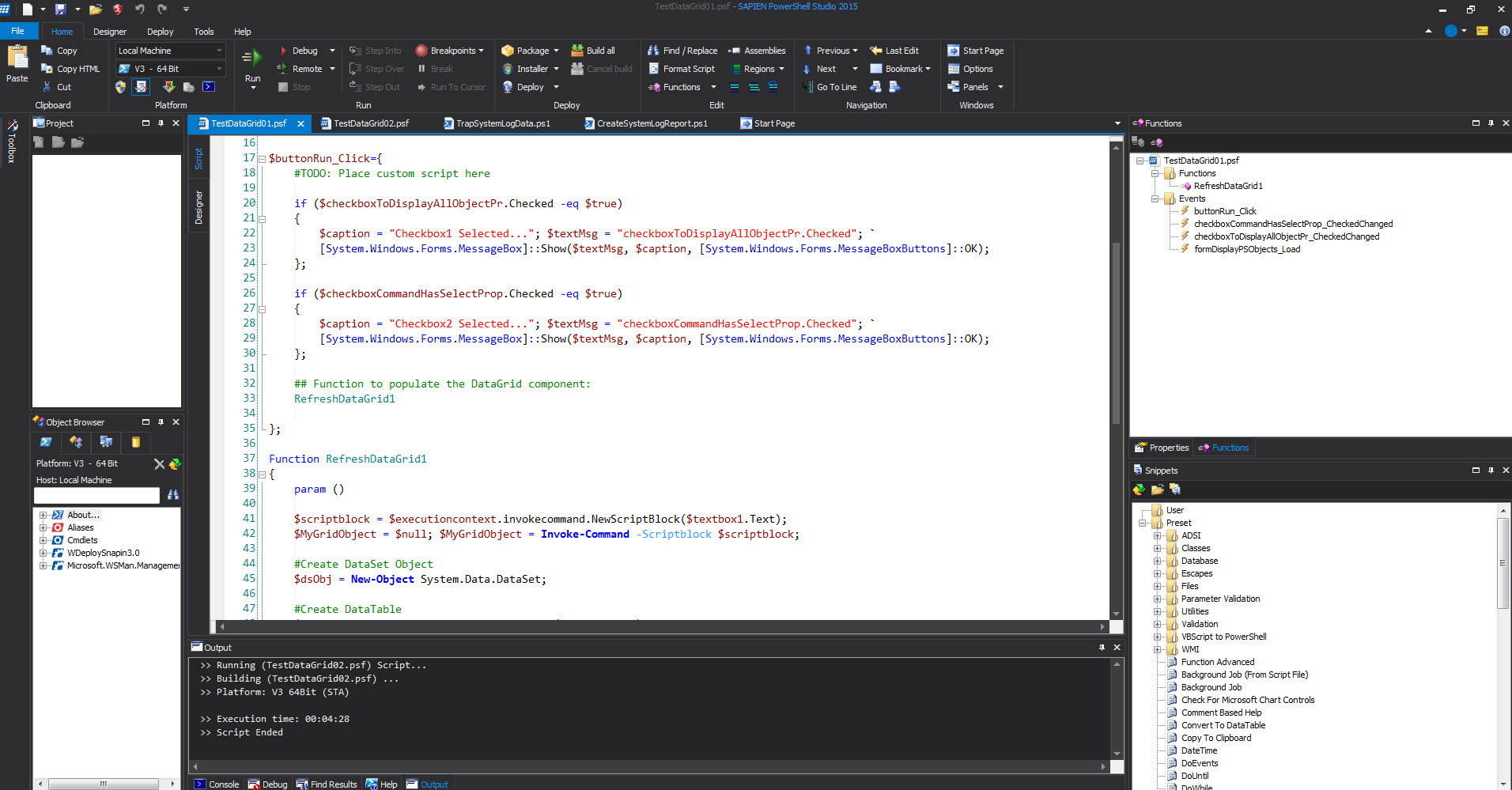Collapse code block at line 17
Image resolution: width=1512 pixels, height=790 pixels.
(262, 159)
